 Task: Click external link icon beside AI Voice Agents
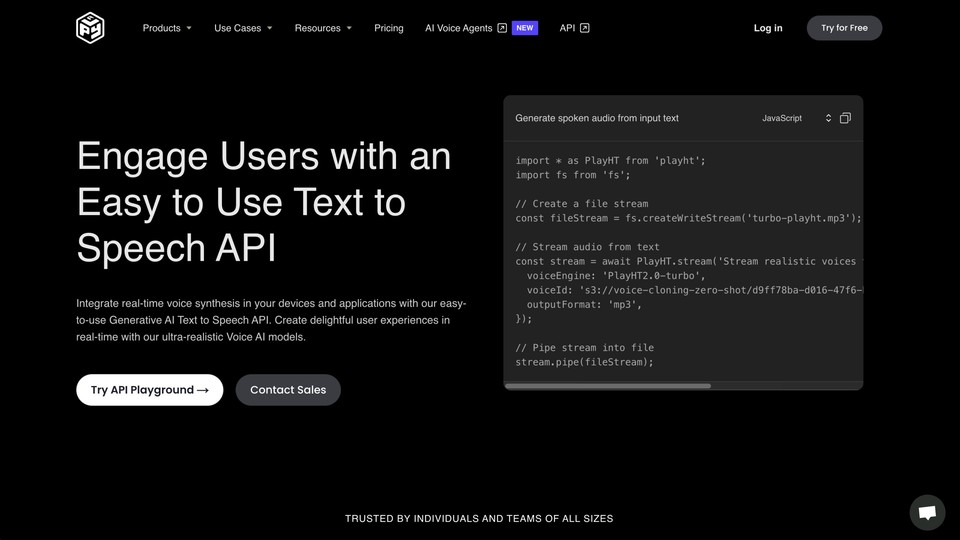(x=502, y=28)
